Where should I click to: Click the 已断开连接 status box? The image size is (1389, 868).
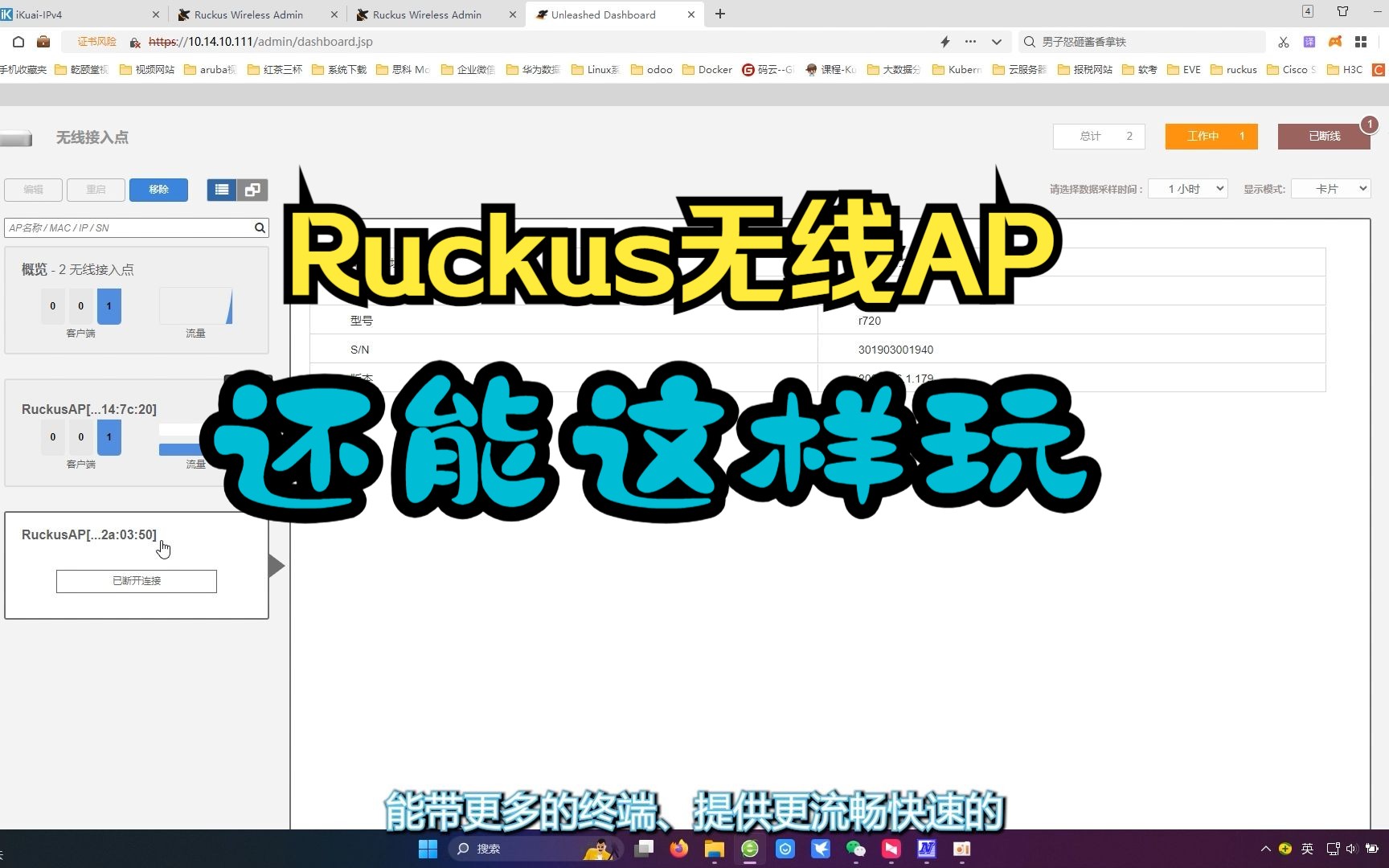pyautogui.click(x=137, y=581)
